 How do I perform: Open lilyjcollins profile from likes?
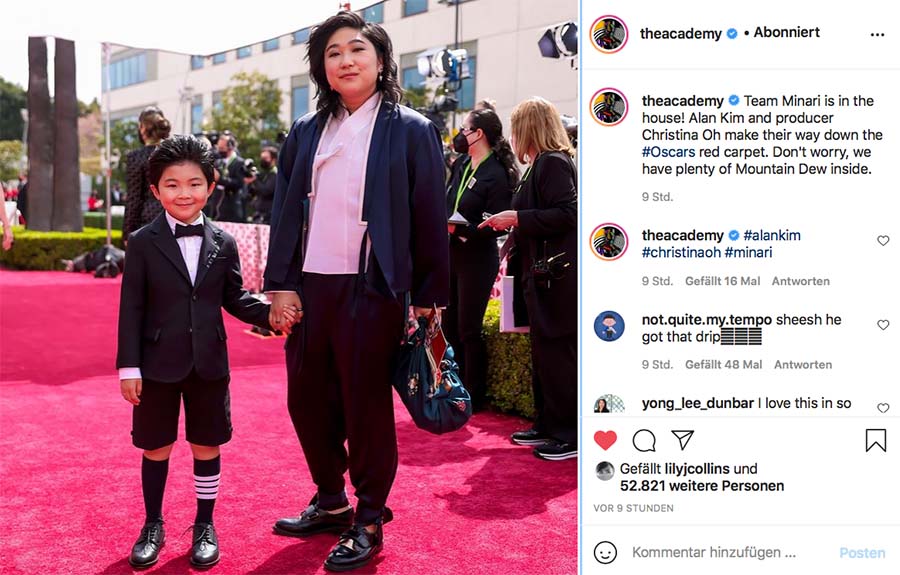pos(697,468)
